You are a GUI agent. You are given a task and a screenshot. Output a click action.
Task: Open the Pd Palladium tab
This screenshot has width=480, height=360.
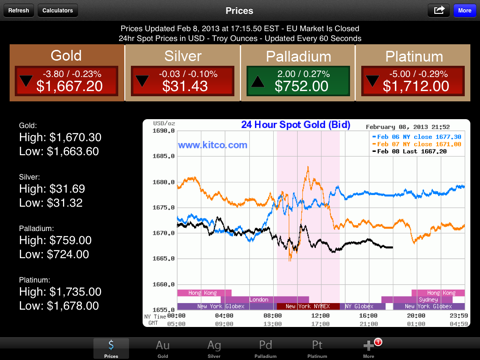pos(266,349)
